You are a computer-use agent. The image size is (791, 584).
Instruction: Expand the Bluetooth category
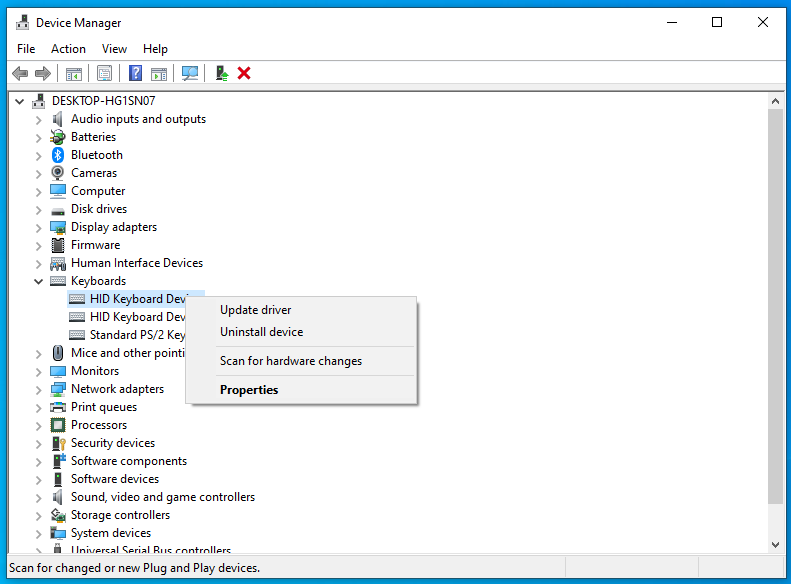(x=39, y=155)
